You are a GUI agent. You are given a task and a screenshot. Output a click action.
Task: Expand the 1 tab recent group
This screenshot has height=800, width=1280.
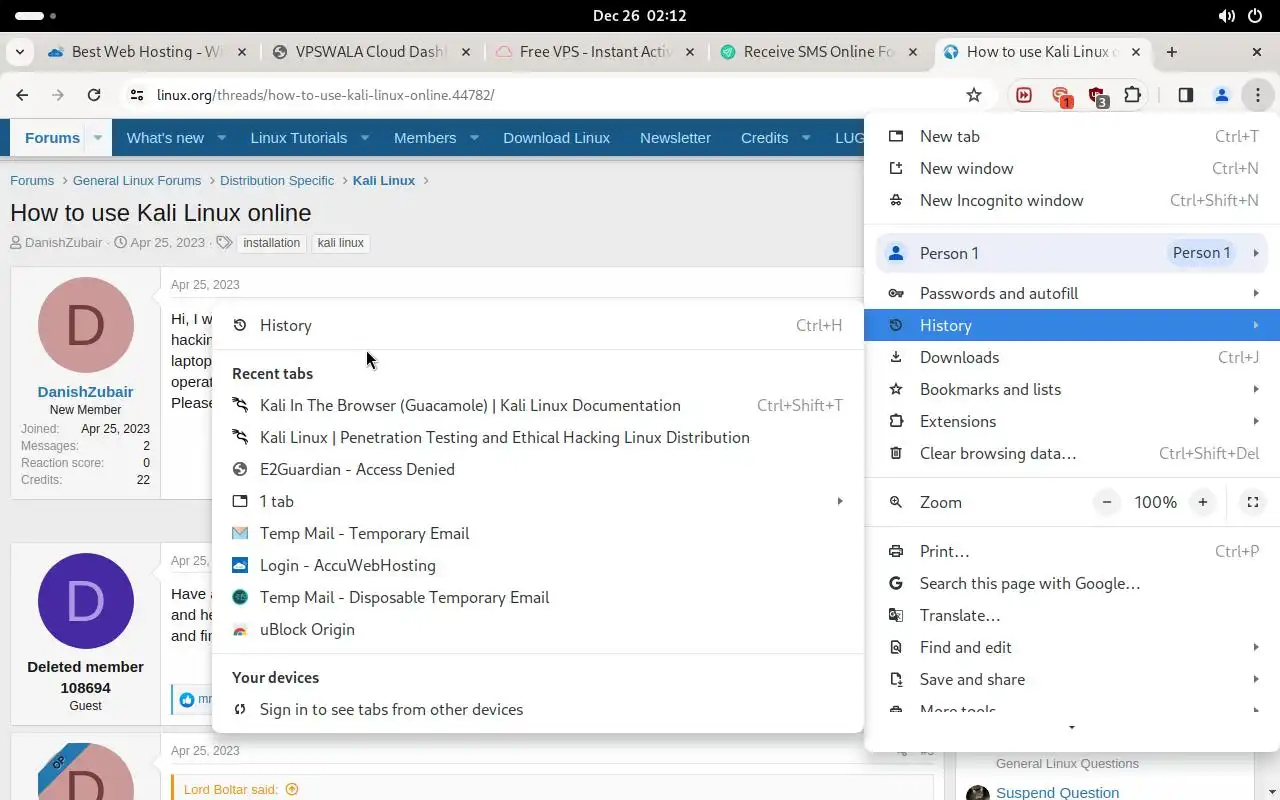(538, 501)
